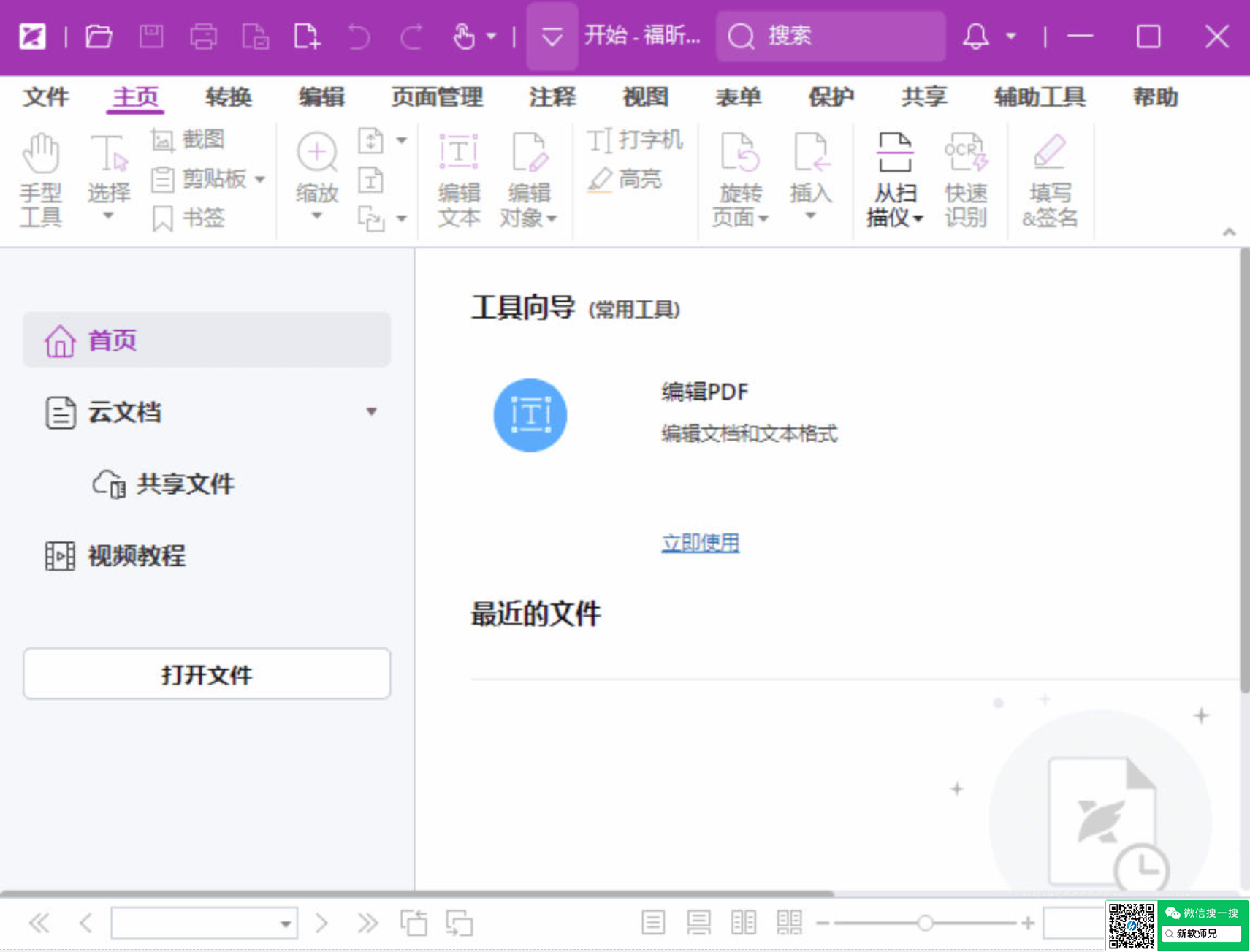The image size is (1250, 952).
Task: Select the Typewriter (打字机) tool
Action: pyautogui.click(x=634, y=140)
